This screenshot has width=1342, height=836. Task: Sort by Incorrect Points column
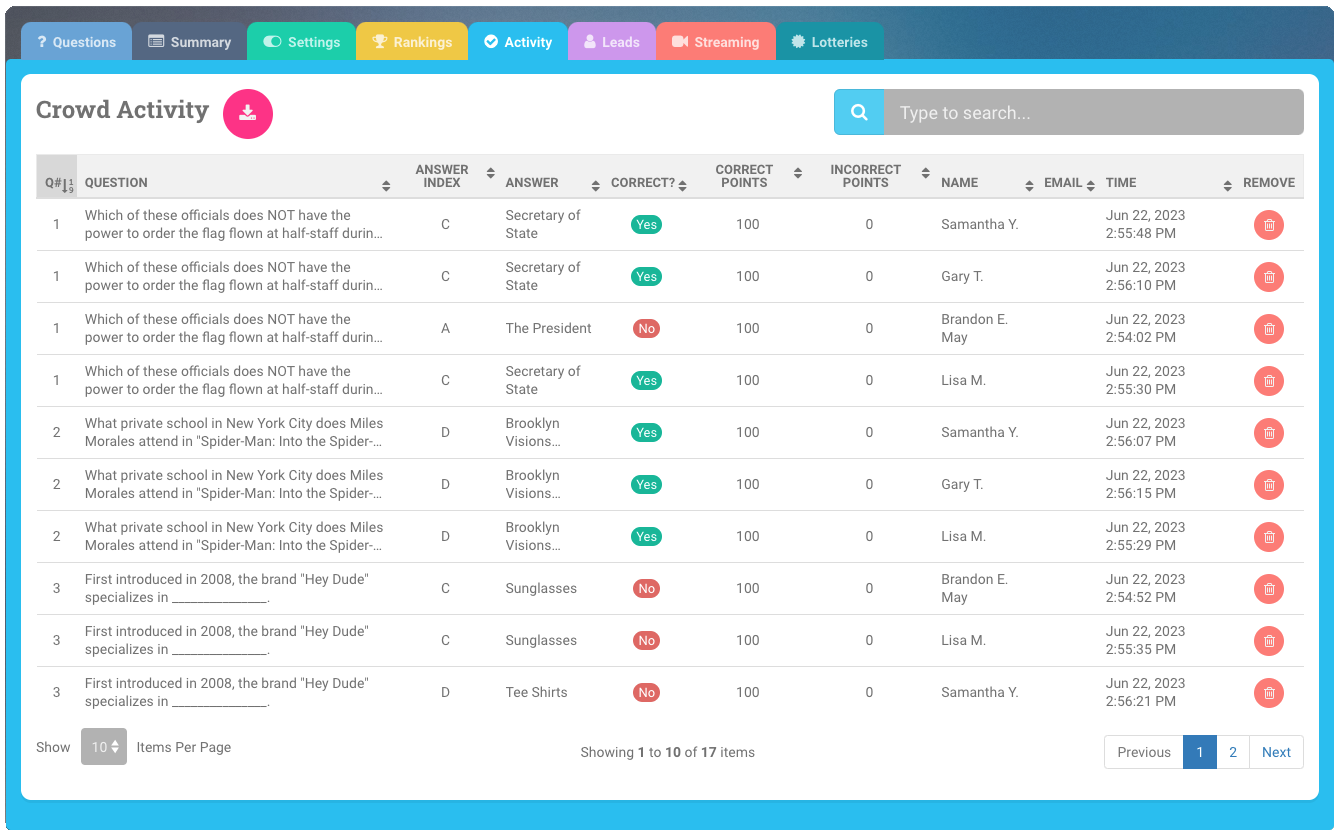coord(925,173)
